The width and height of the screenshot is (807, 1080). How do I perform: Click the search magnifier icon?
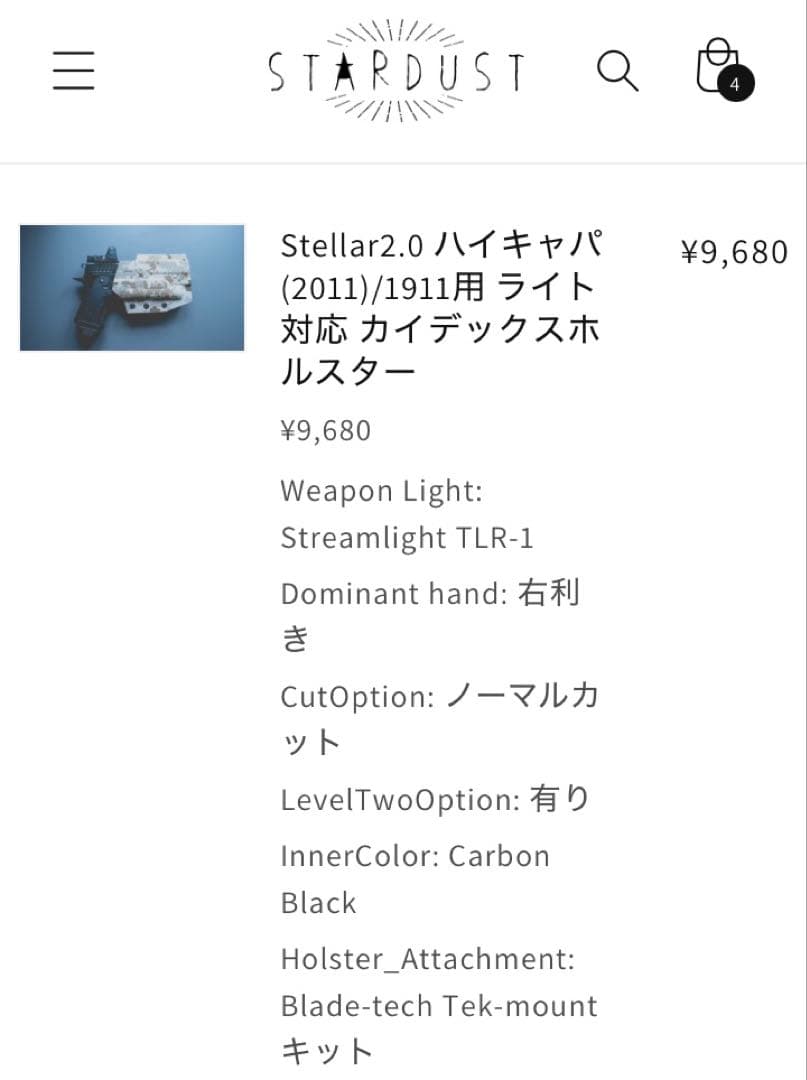click(x=618, y=72)
